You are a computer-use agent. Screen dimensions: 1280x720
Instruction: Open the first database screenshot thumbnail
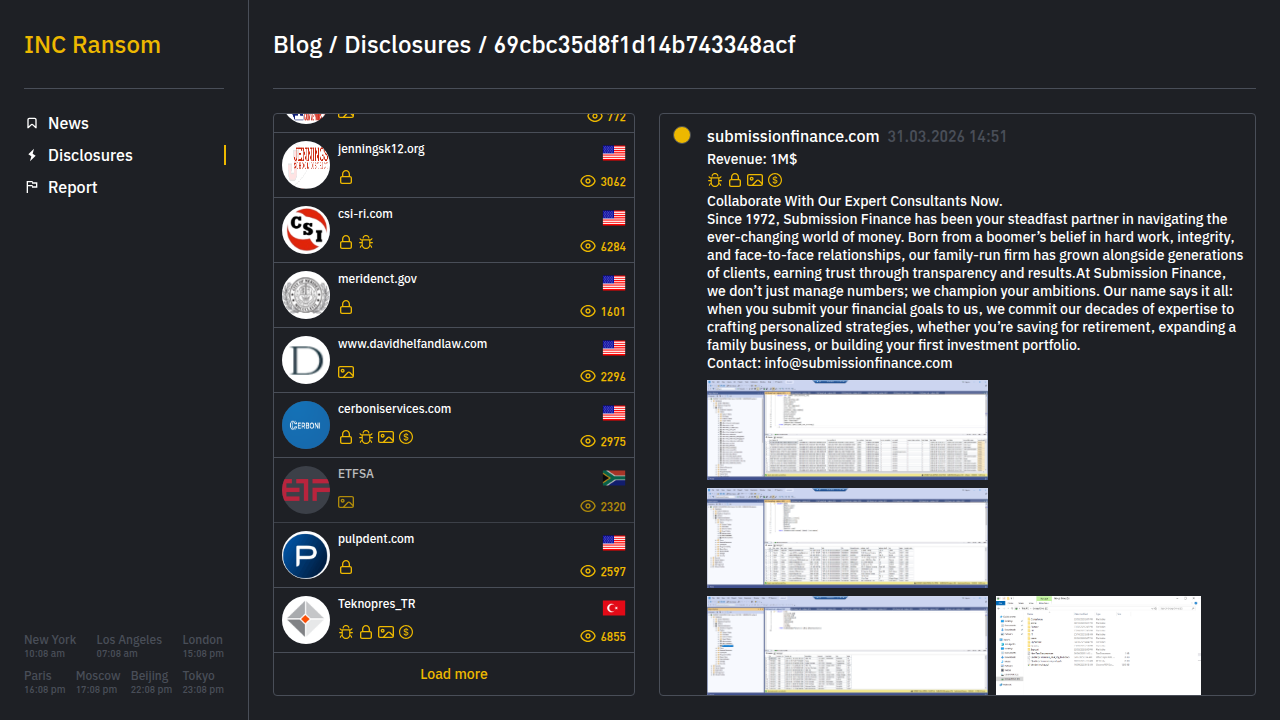847,429
